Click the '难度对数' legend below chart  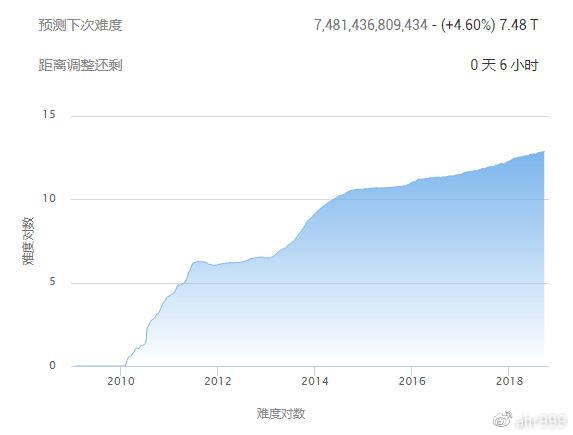pyautogui.click(x=281, y=414)
